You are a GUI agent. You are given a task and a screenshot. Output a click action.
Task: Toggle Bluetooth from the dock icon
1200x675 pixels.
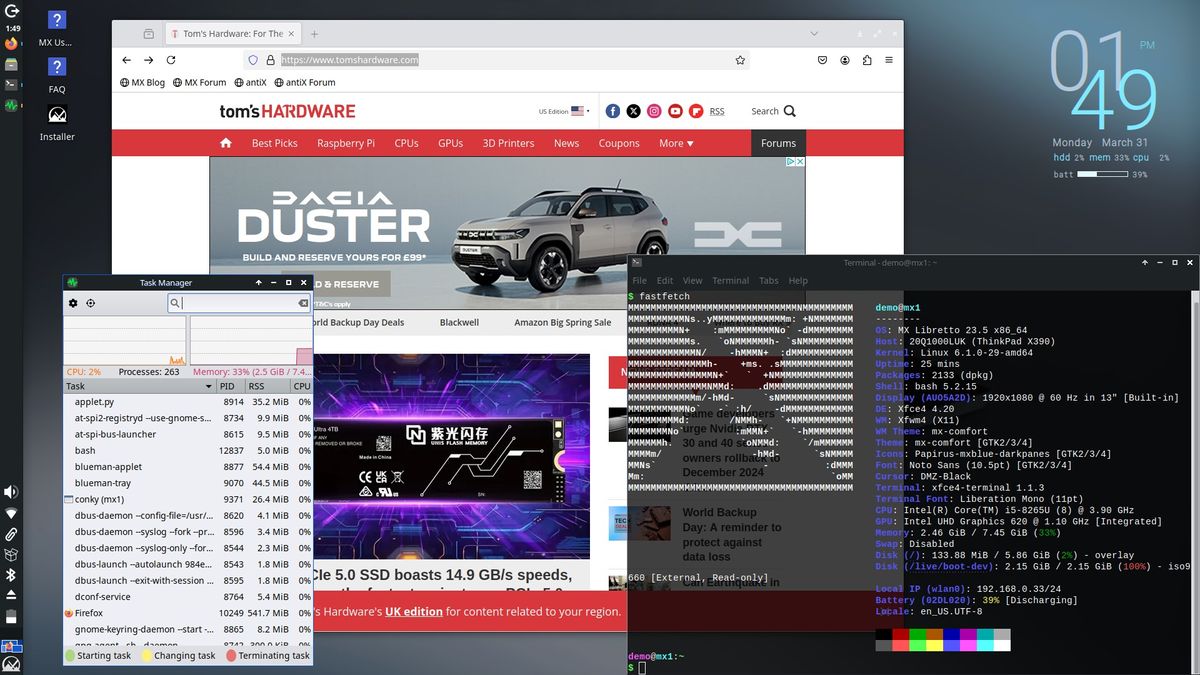pyautogui.click(x=10, y=574)
